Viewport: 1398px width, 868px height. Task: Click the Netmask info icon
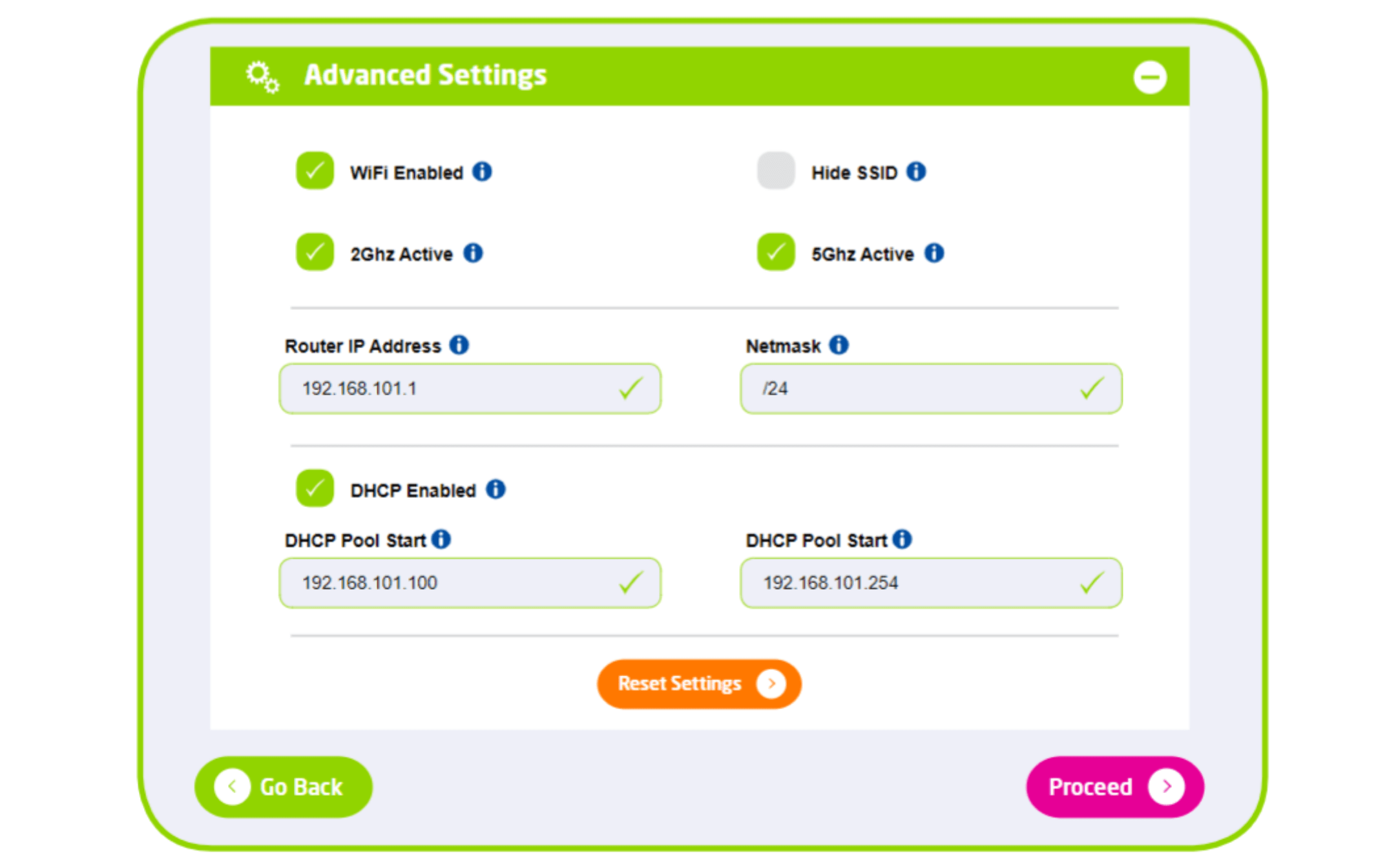(x=839, y=345)
